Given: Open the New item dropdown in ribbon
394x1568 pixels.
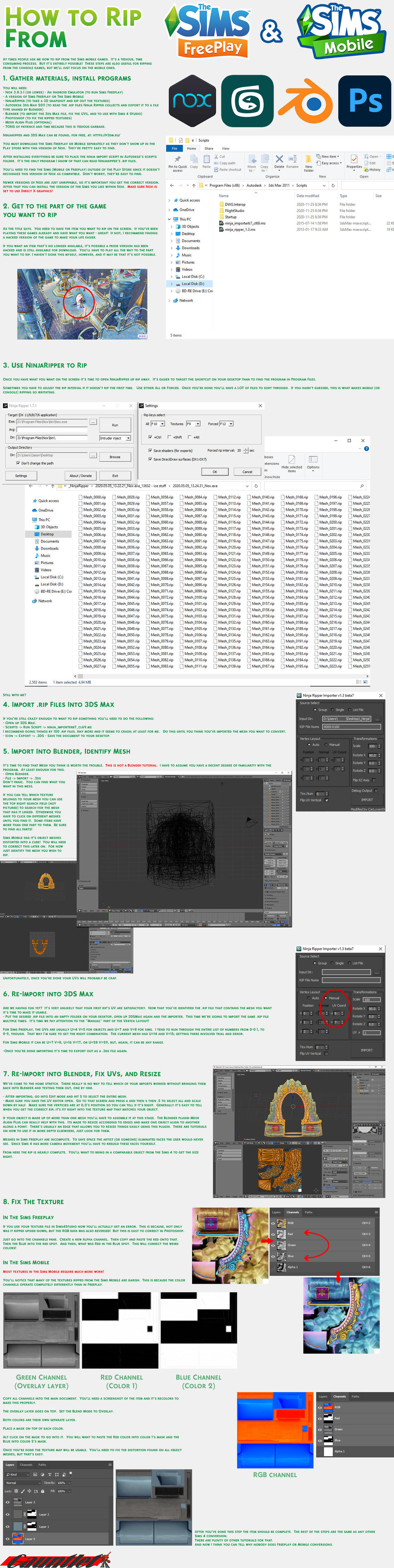Looking at the screenshot, I should pos(328,157).
